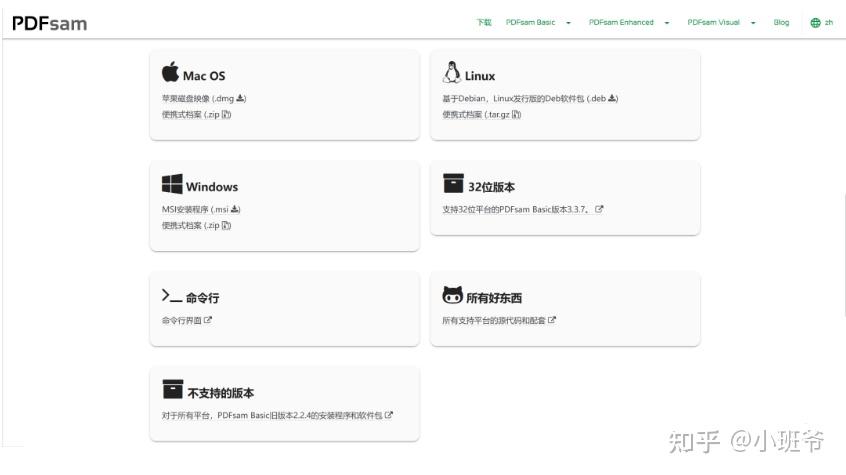Select the zh language label
The height and width of the screenshot is (475, 846).
tap(829, 22)
